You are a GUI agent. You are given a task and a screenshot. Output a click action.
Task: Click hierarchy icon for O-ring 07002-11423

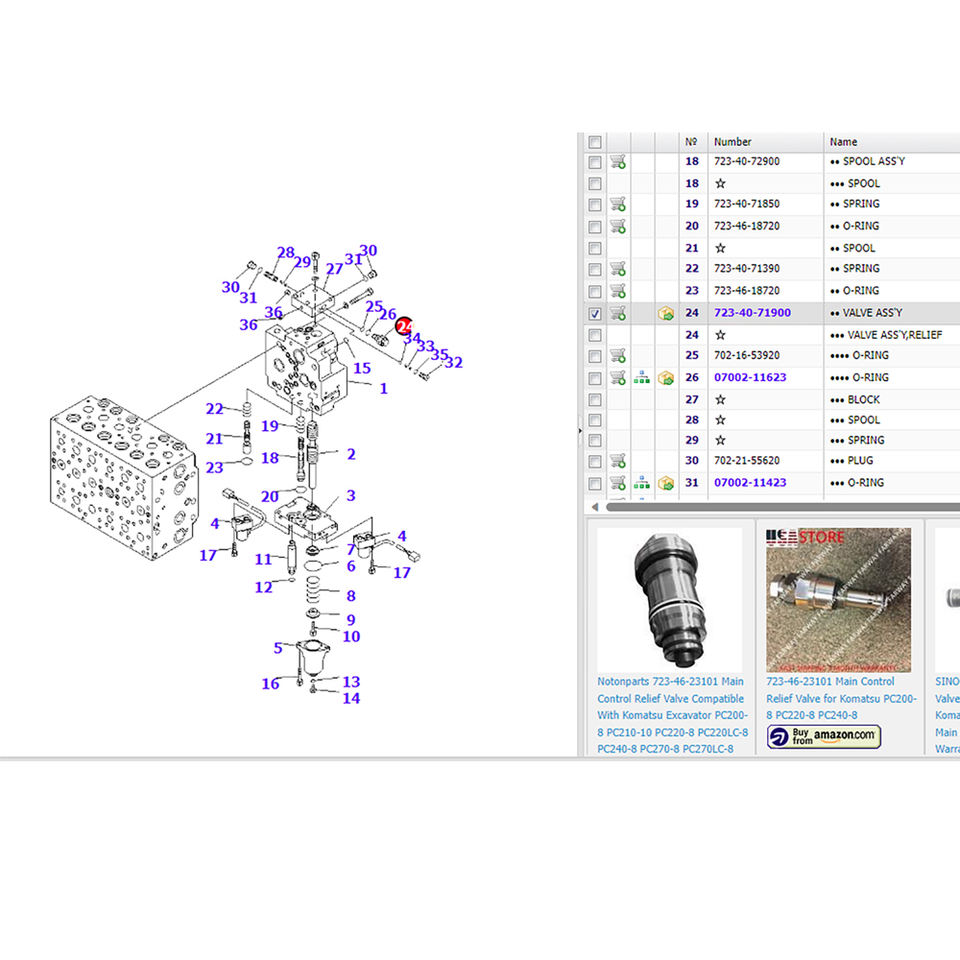(642, 483)
